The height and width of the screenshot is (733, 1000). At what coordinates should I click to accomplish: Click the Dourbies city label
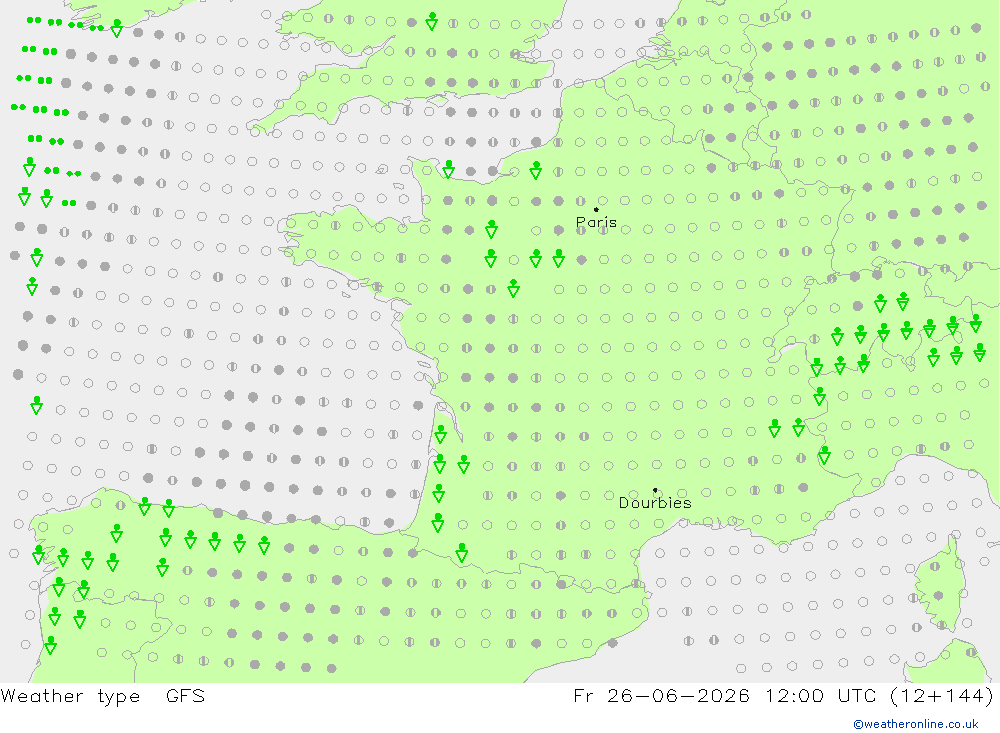point(655,503)
